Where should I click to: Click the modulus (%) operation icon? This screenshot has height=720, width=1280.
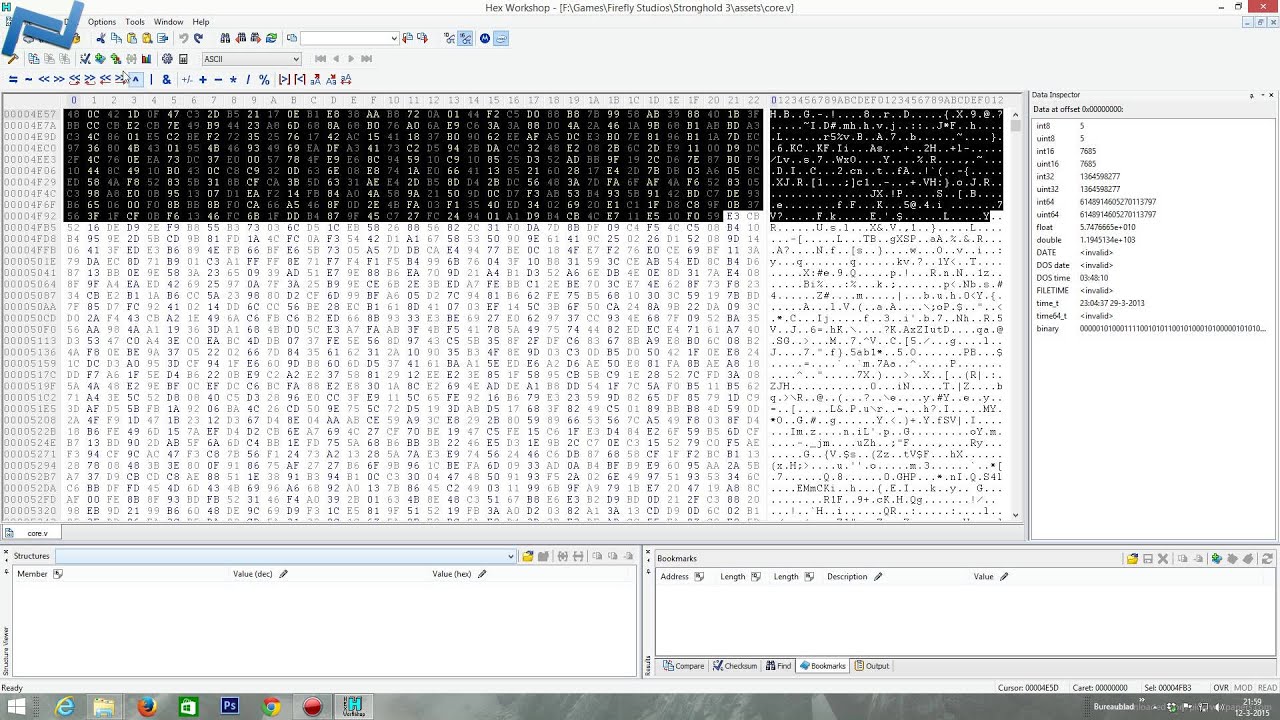click(x=264, y=79)
